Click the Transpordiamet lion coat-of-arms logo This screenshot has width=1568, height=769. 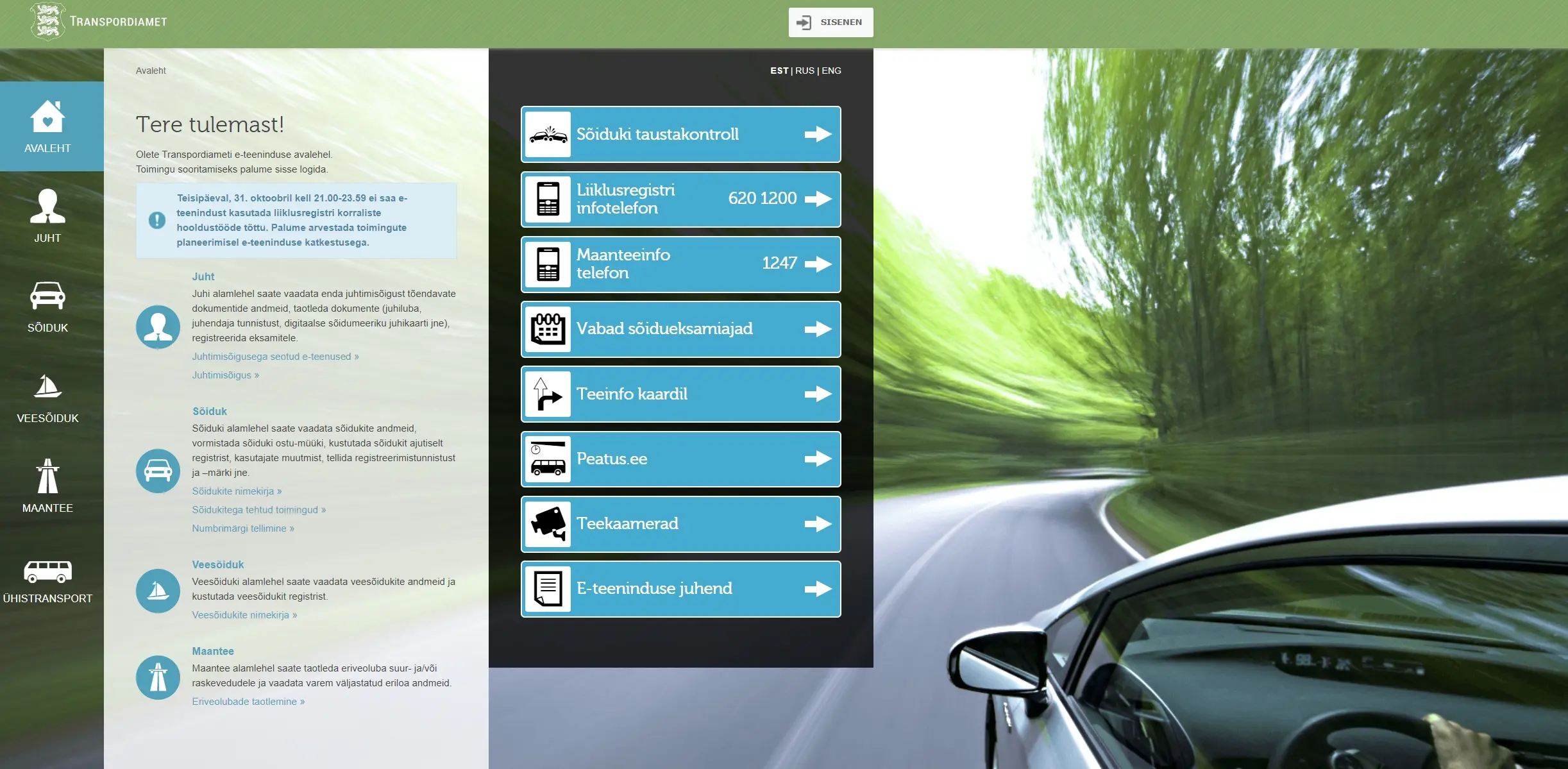tap(48, 22)
